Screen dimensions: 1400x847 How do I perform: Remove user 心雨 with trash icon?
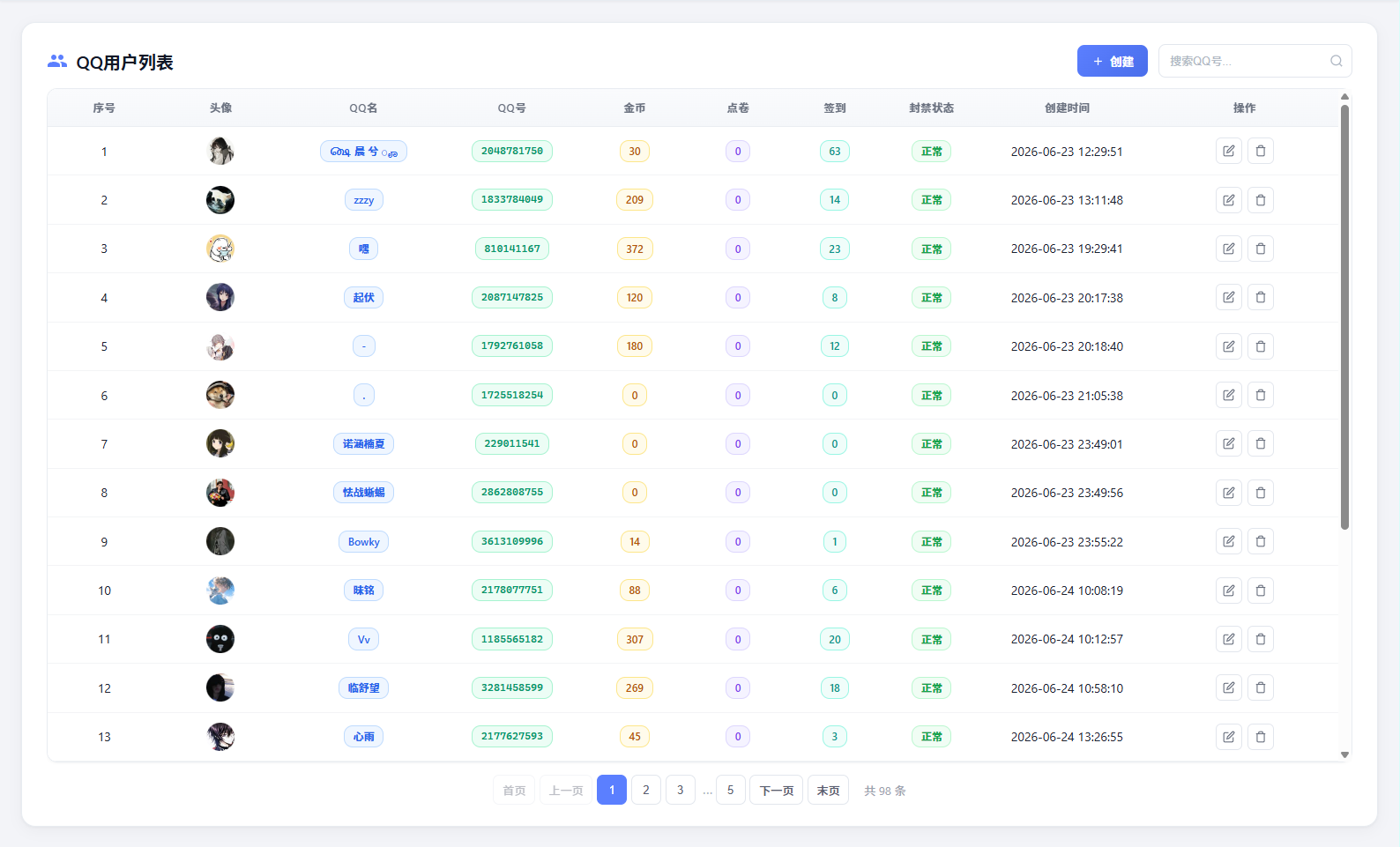pyautogui.click(x=1260, y=737)
